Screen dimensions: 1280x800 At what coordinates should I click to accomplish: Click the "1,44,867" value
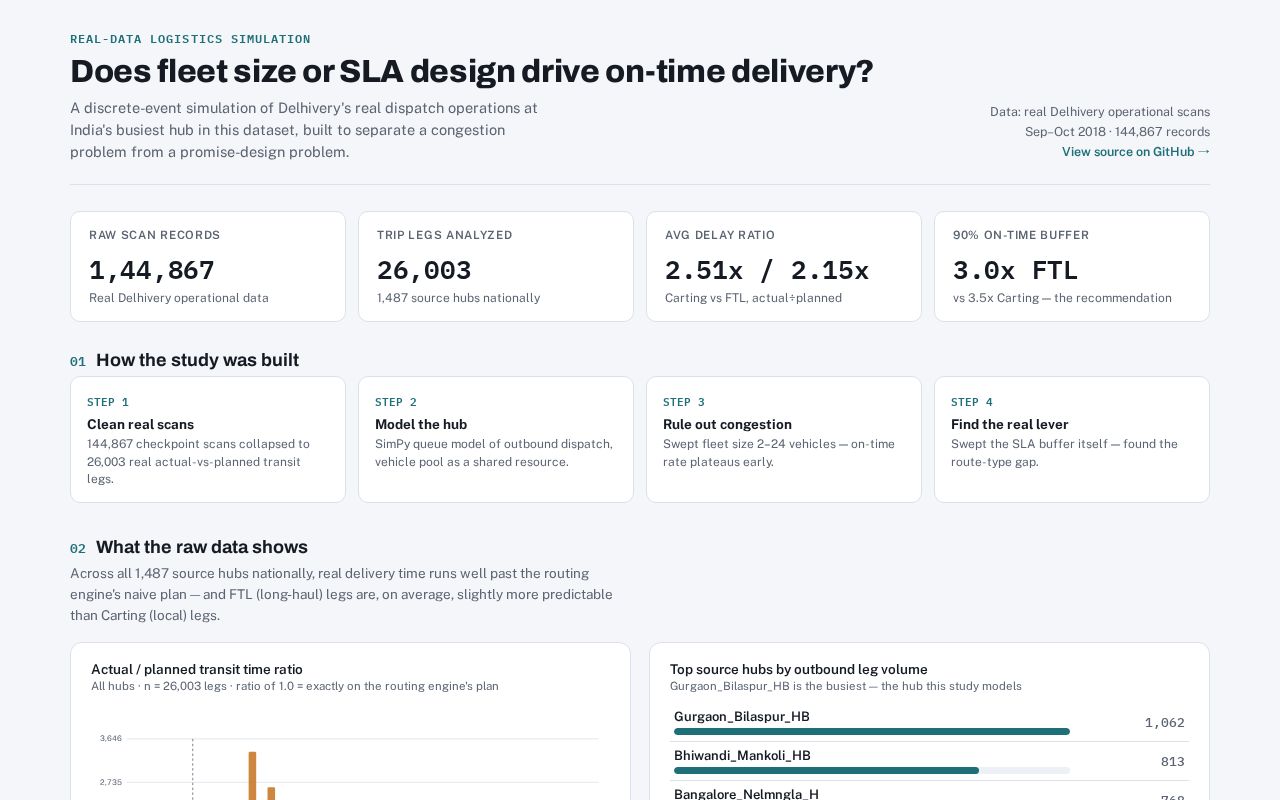point(152,270)
